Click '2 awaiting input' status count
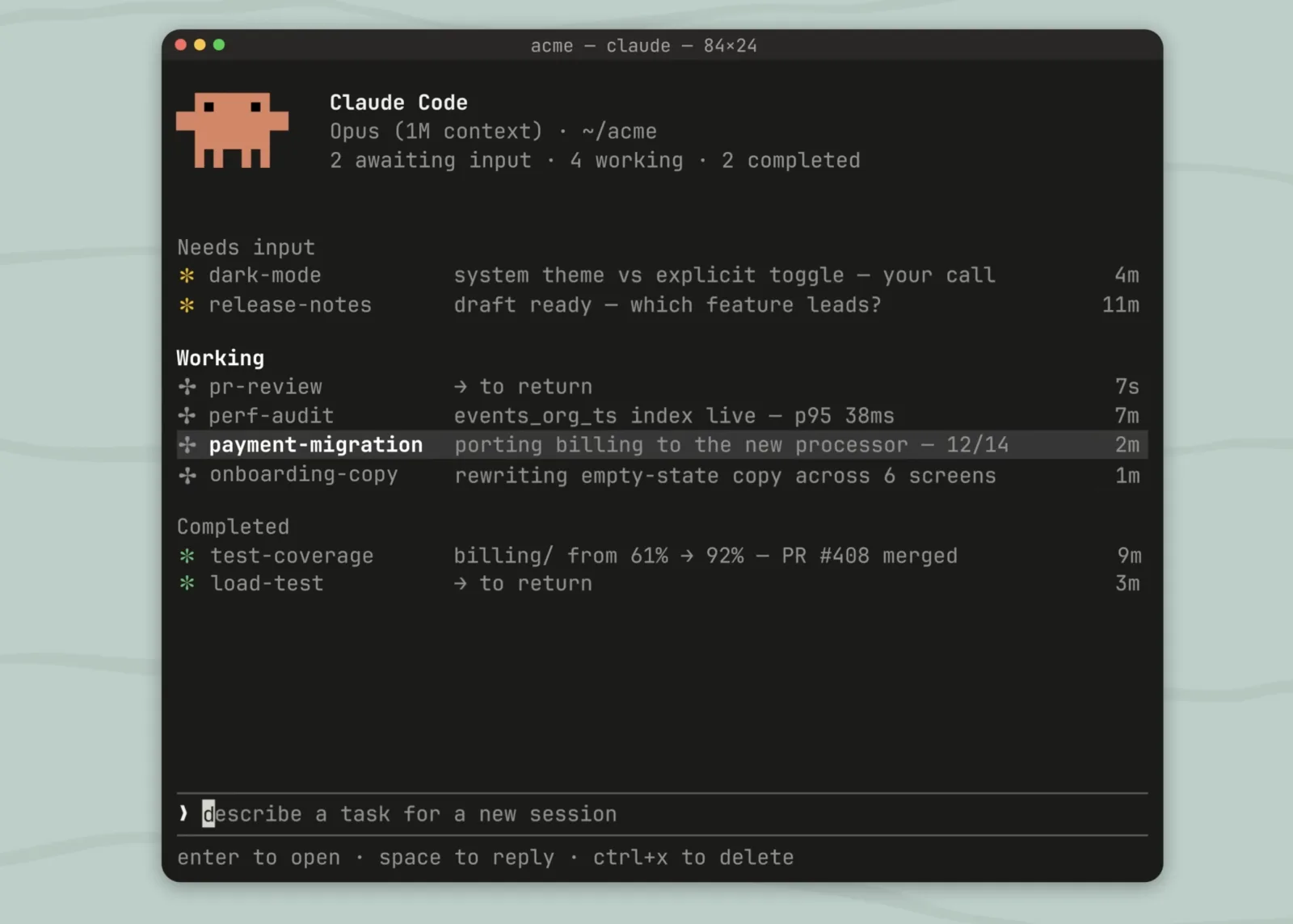The height and width of the screenshot is (924, 1293). pyautogui.click(x=430, y=161)
